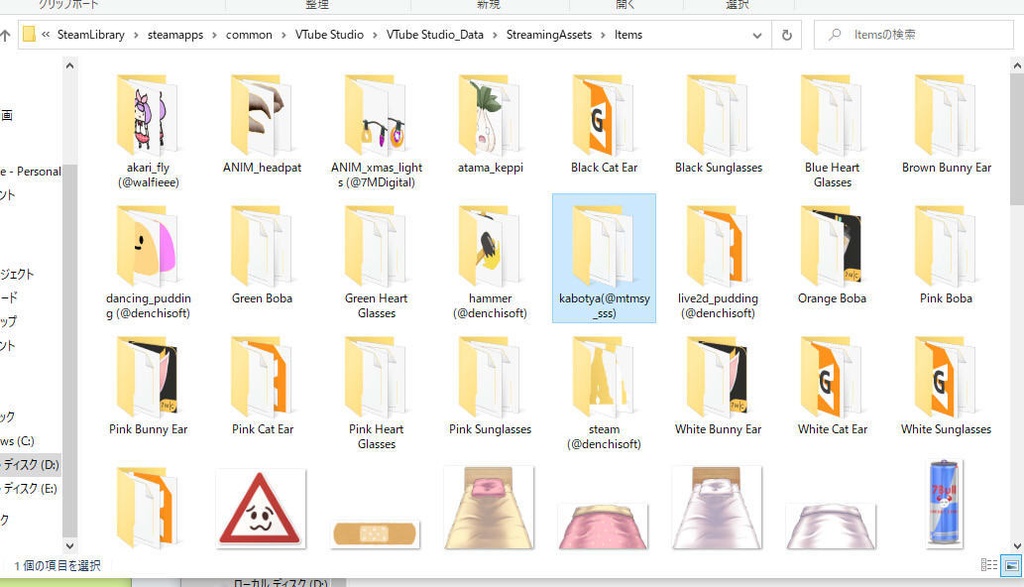Click the Items search box
1024x587 pixels.
pyautogui.click(x=914, y=35)
